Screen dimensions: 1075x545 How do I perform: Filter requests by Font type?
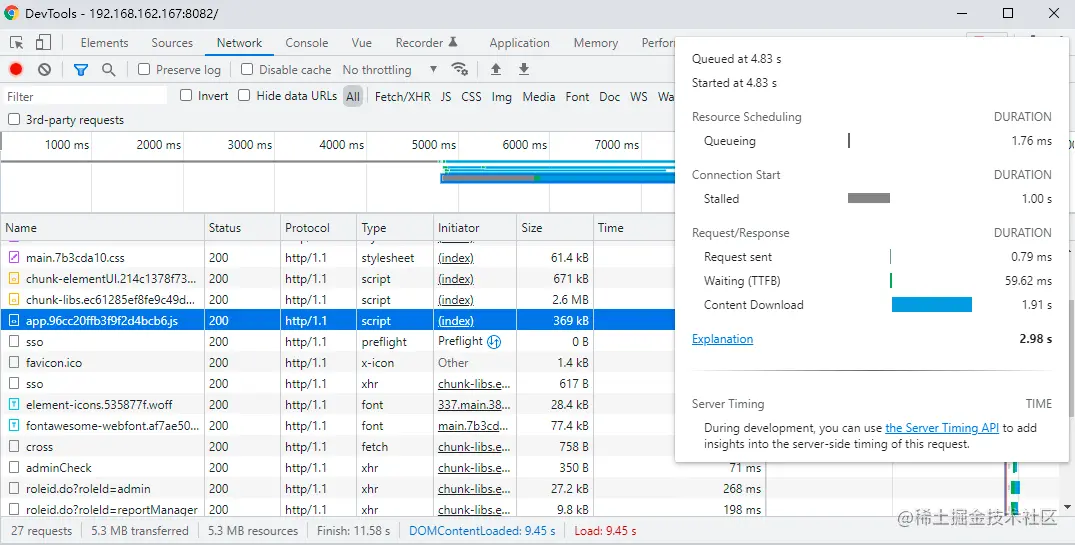577,97
